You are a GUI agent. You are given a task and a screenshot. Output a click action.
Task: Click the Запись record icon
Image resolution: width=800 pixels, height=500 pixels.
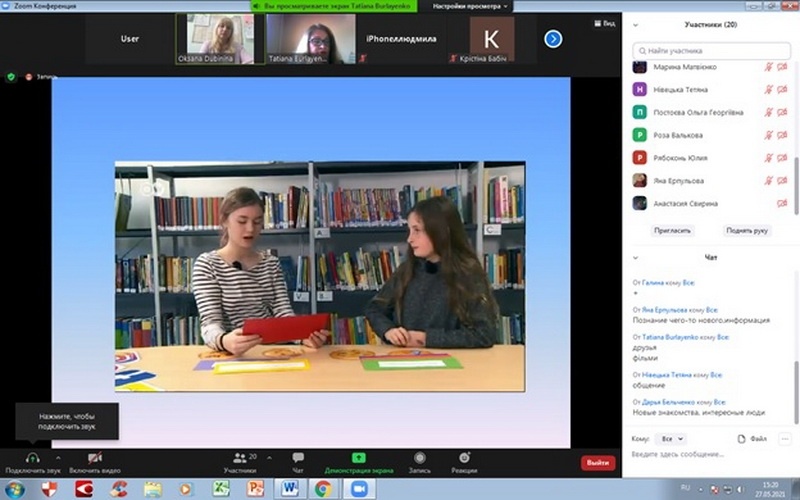[420, 458]
